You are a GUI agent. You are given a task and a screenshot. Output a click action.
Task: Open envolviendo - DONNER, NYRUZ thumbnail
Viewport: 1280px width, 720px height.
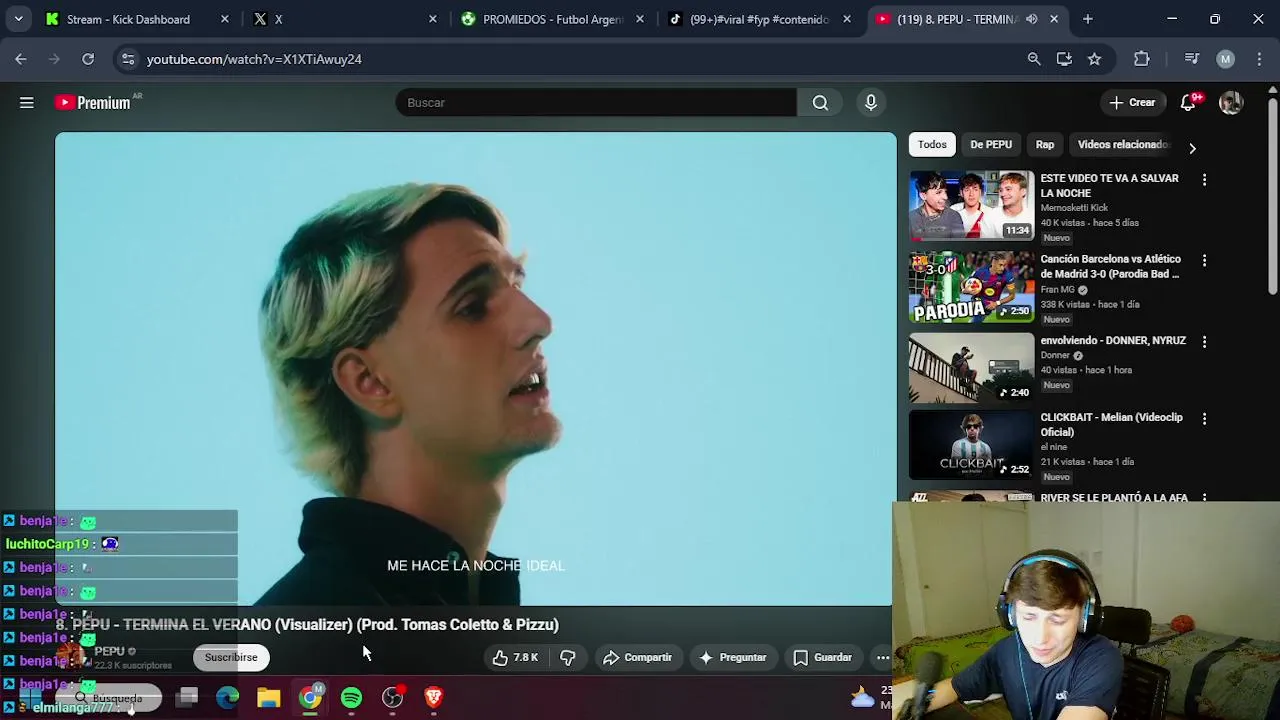pyautogui.click(x=971, y=368)
